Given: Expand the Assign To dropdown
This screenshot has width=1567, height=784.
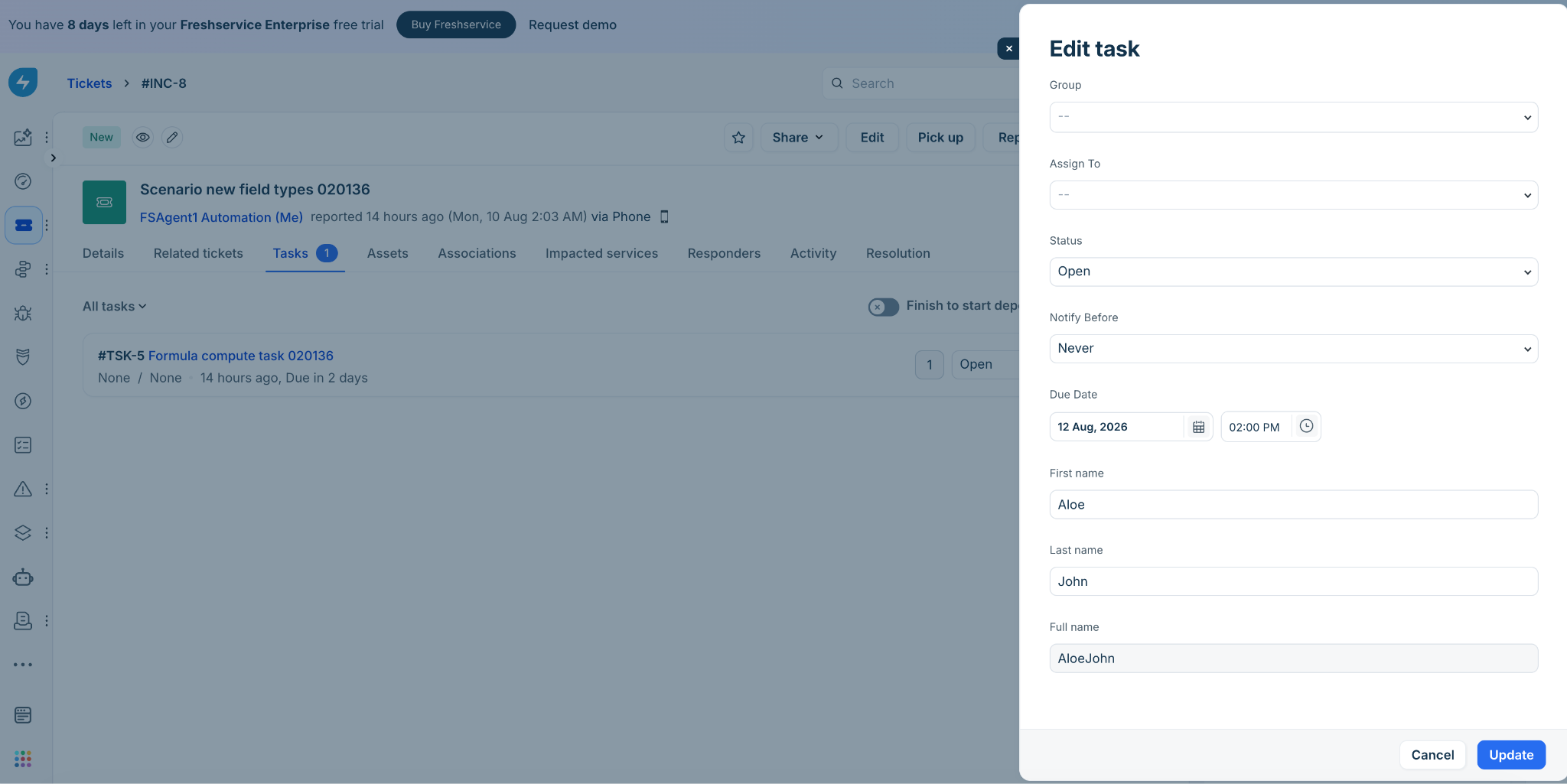Looking at the screenshot, I should coord(1293,195).
